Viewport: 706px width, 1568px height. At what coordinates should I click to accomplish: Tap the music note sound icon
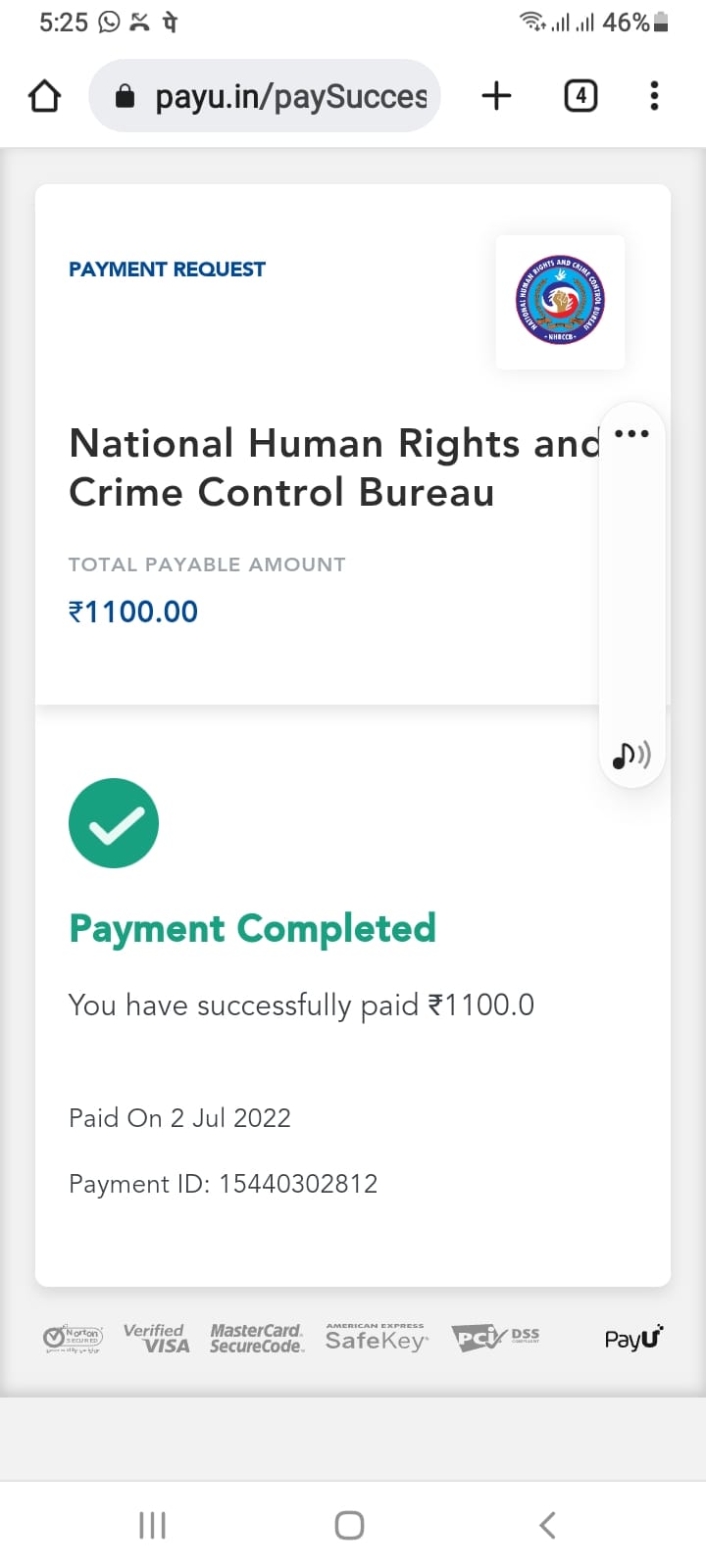pos(630,755)
